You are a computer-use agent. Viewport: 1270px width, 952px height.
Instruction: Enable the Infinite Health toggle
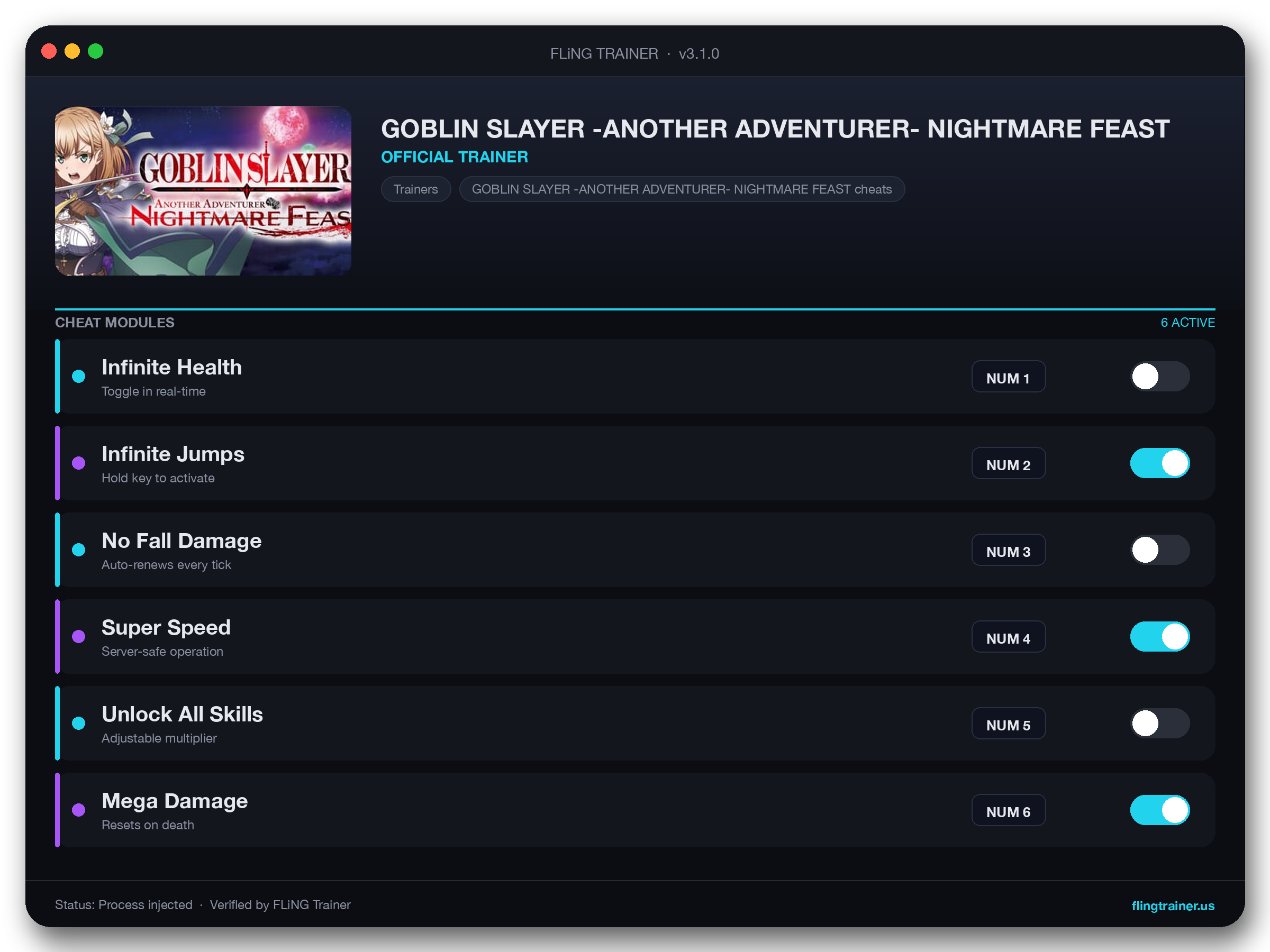point(1160,377)
